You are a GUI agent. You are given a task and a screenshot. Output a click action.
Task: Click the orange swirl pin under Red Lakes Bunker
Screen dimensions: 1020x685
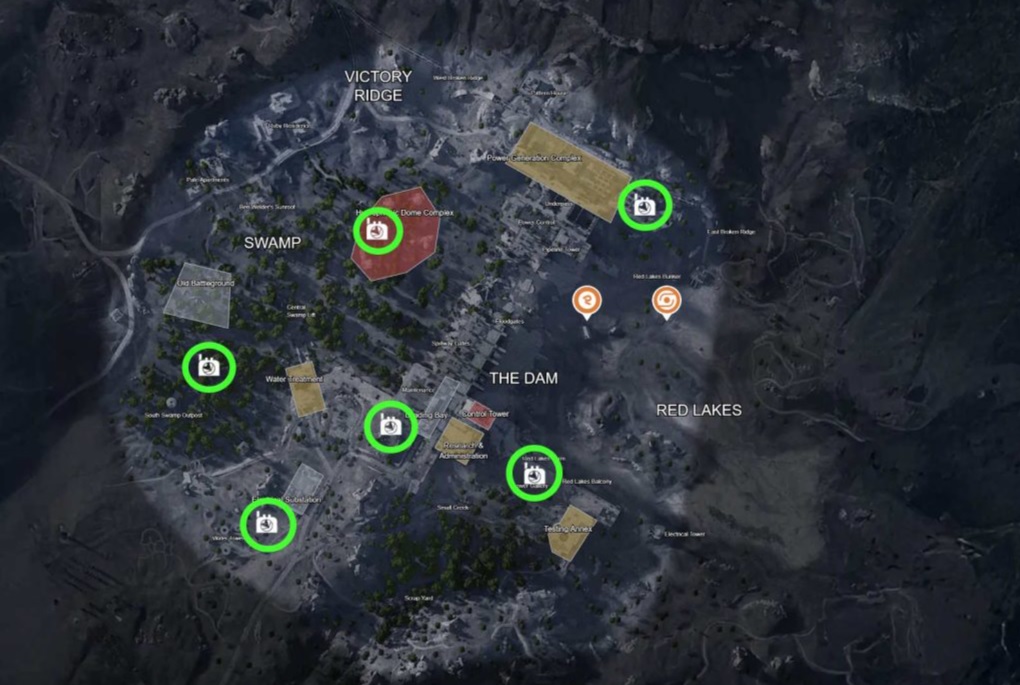[666, 302]
